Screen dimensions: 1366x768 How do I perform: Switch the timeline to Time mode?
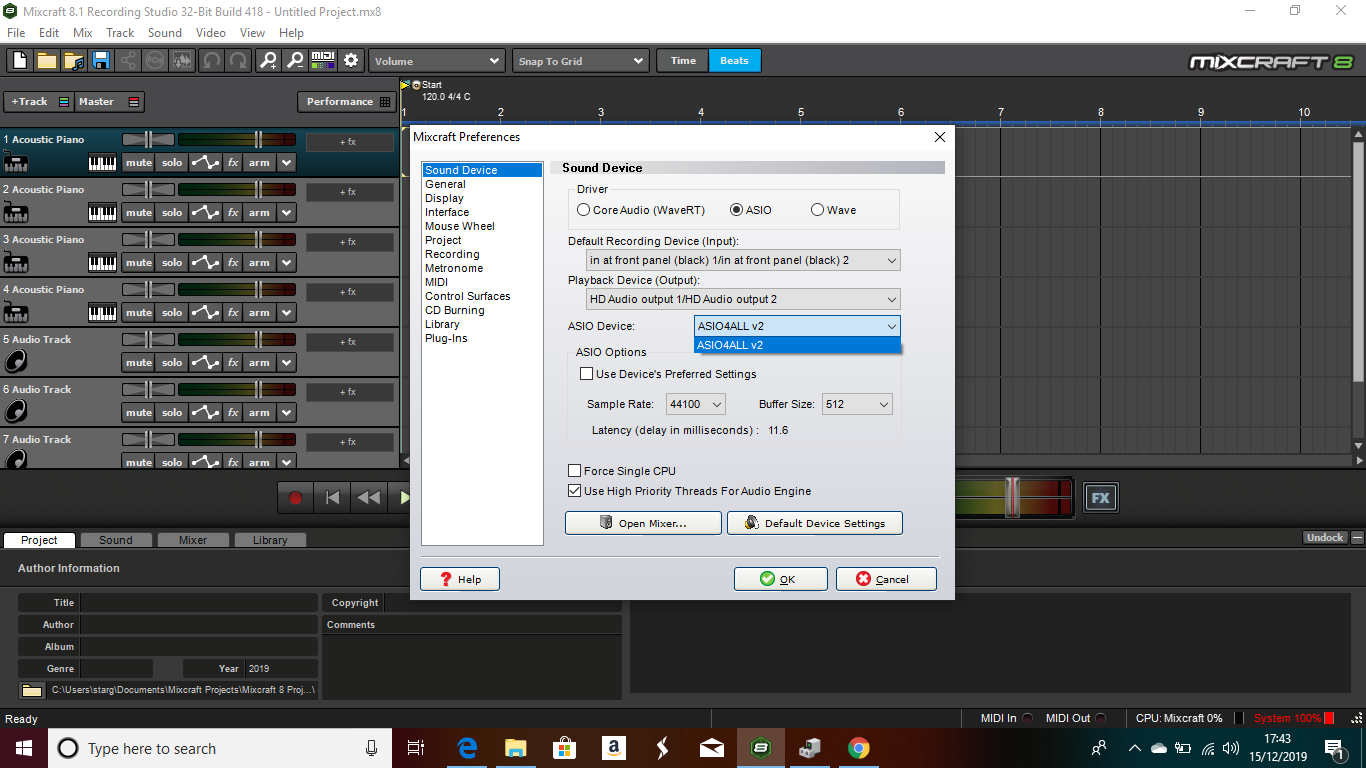pyautogui.click(x=683, y=61)
